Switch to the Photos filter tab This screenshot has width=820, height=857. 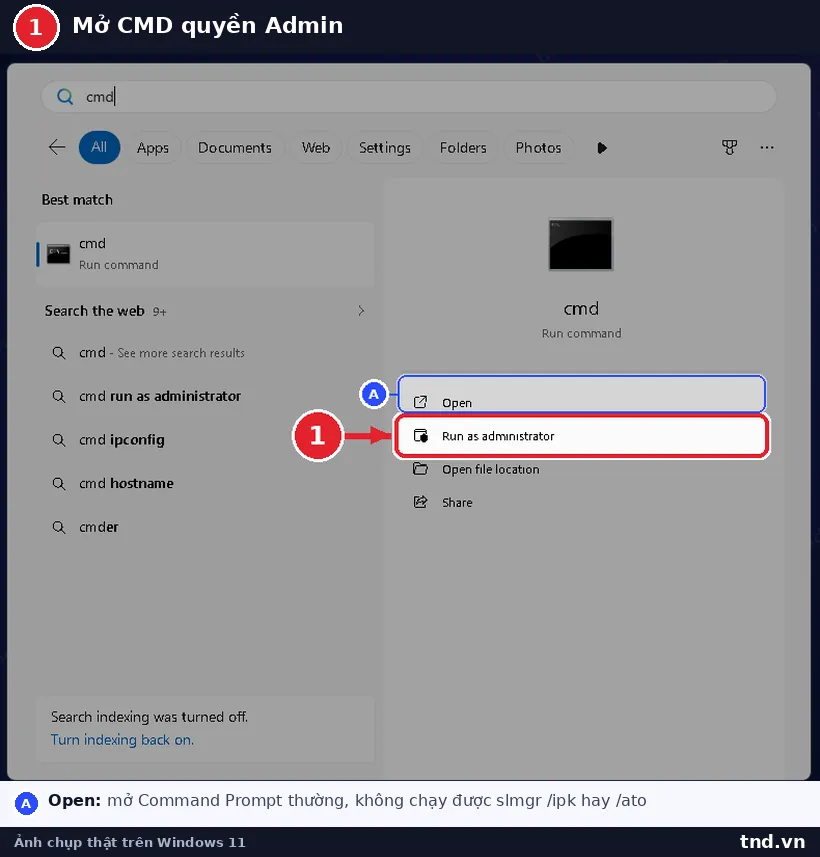[538, 148]
